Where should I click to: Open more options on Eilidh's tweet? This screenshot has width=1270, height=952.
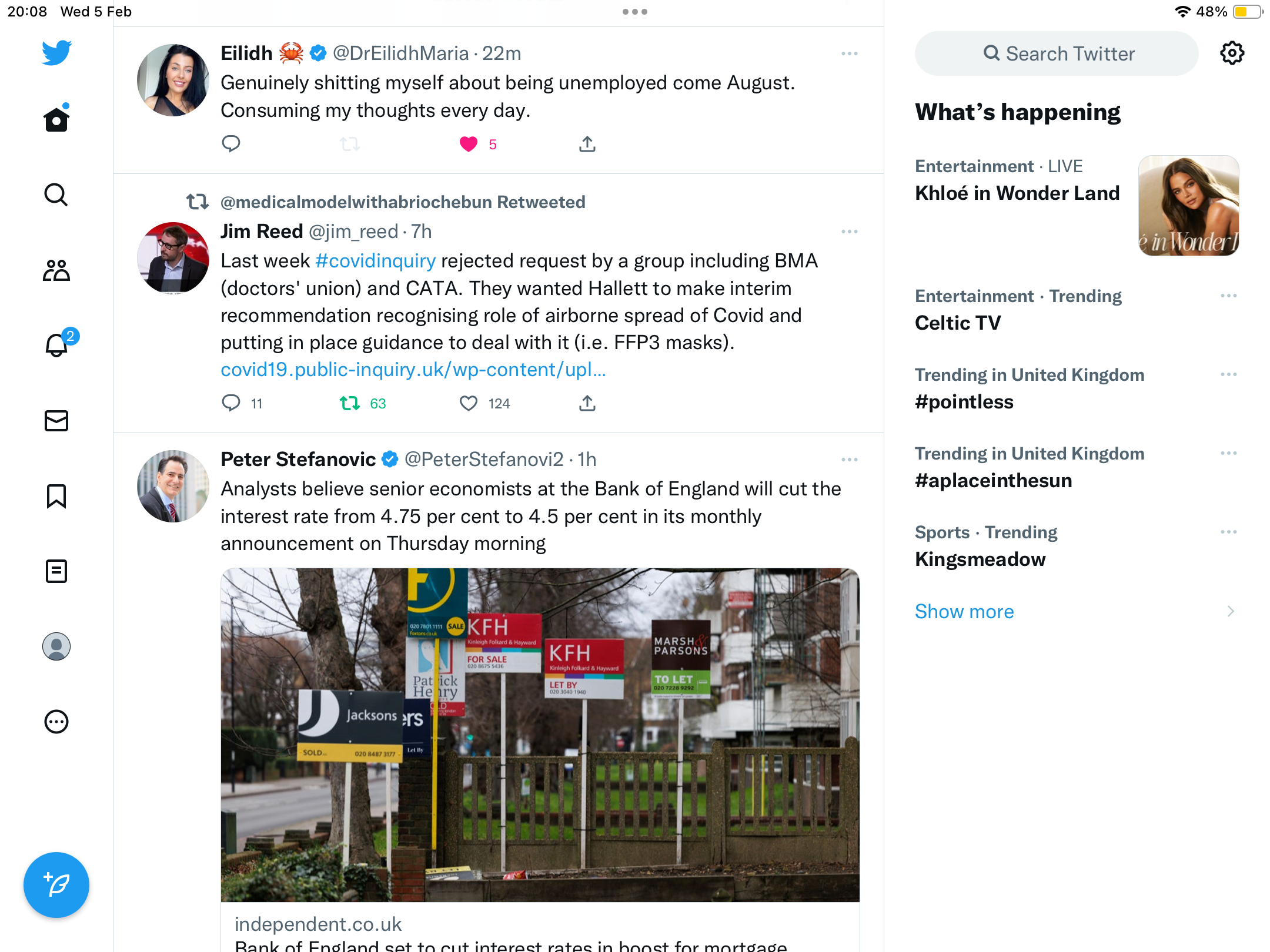tap(850, 53)
